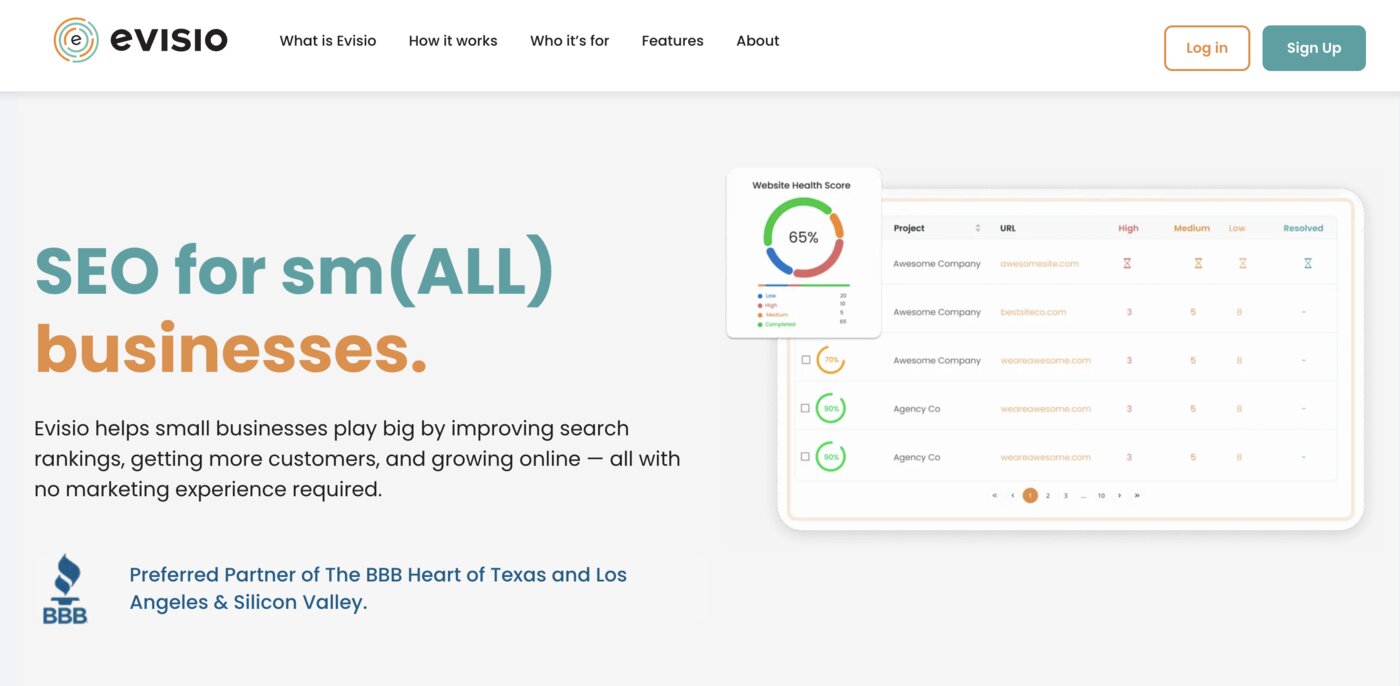The width and height of the screenshot is (1400, 686).
Task: Click the Low column hourglass icon
Action: (1242, 263)
